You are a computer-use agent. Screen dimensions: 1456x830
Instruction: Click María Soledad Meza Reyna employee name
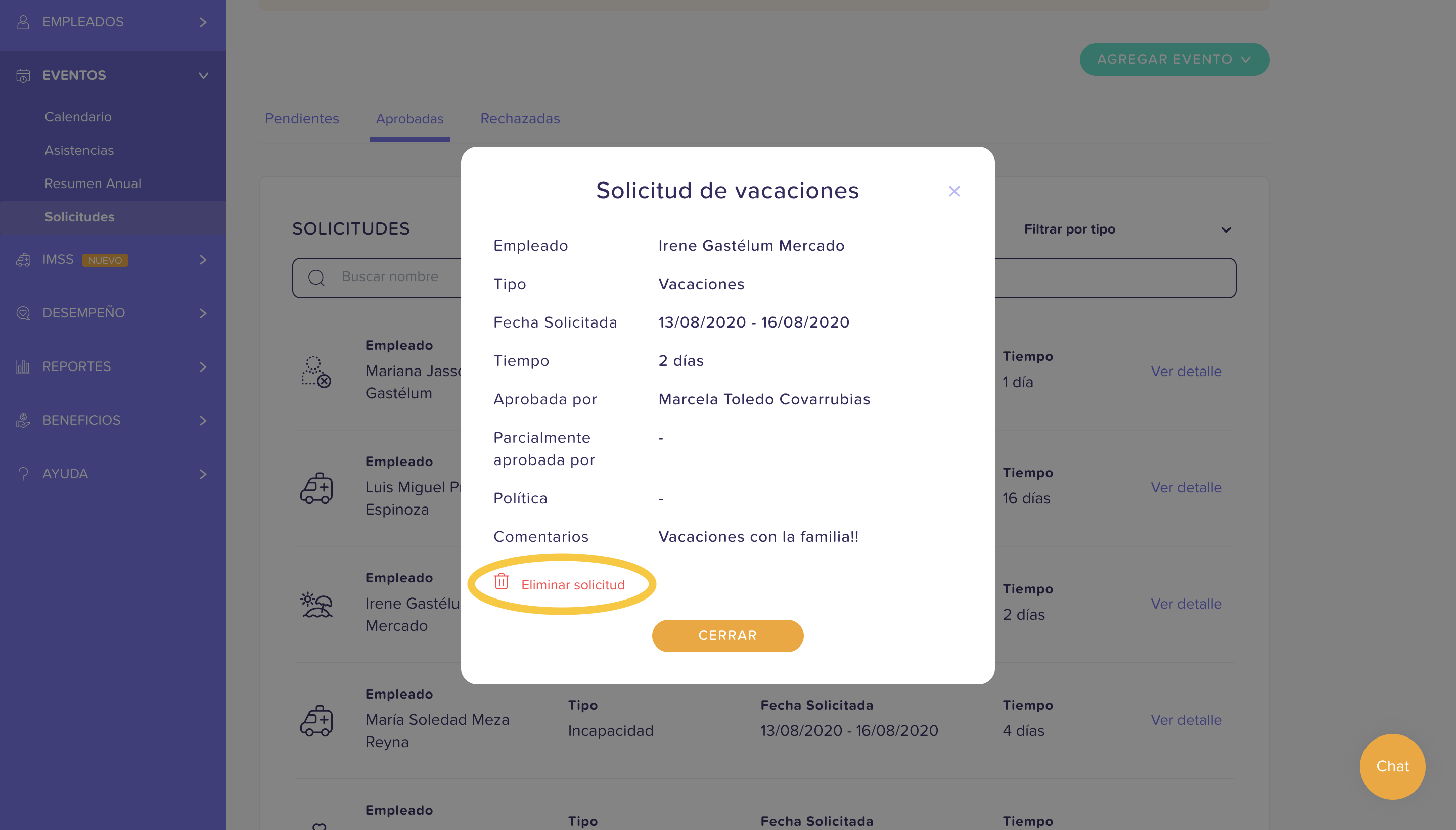[x=437, y=731]
